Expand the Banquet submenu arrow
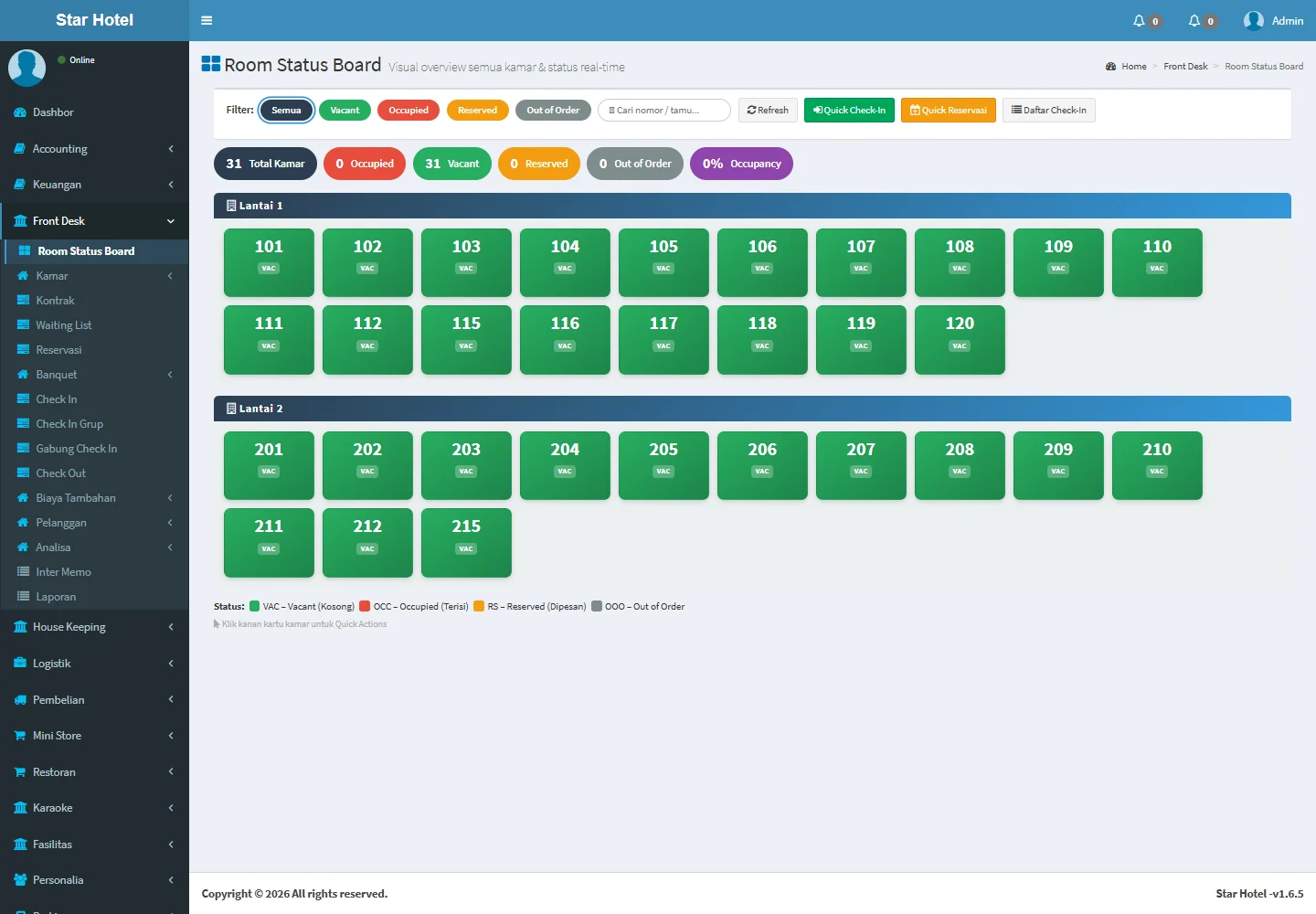This screenshot has height=914, width=1316. click(x=170, y=375)
